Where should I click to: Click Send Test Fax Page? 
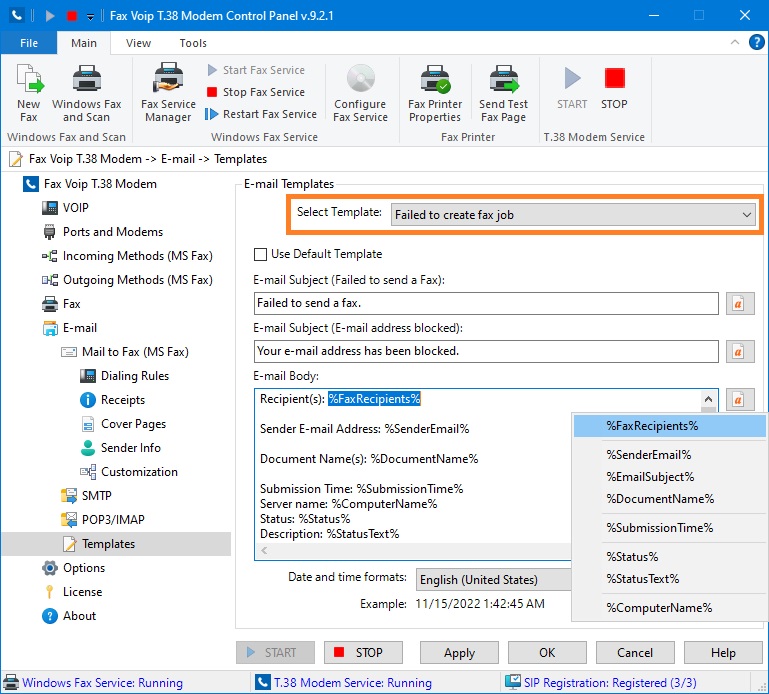tap(503, 93)
